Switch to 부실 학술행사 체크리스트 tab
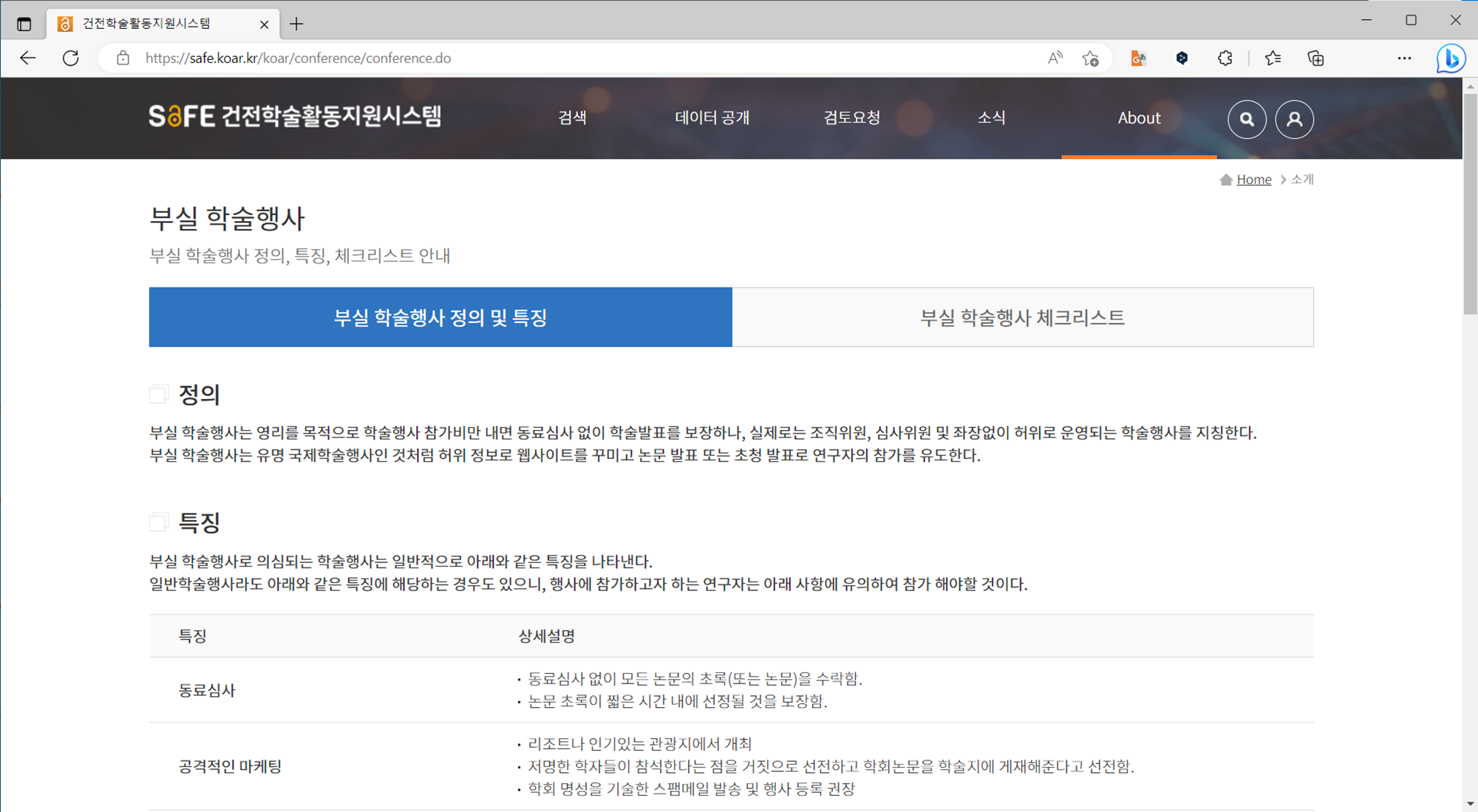The height and width of the screenshot is (812, 1478). (1022, 317)
